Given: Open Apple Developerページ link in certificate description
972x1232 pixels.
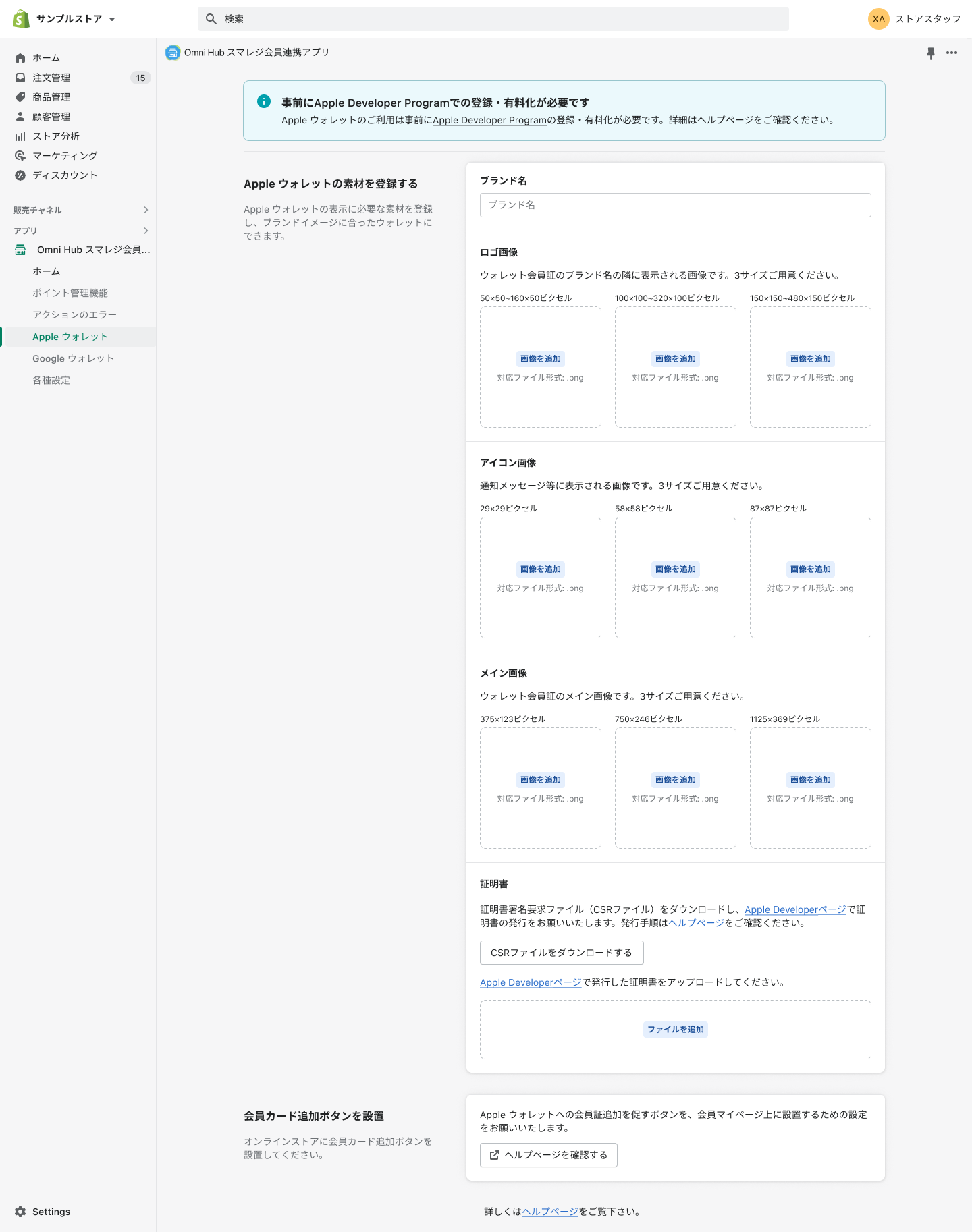Looking at the screenshot, I should click(795, 909).
